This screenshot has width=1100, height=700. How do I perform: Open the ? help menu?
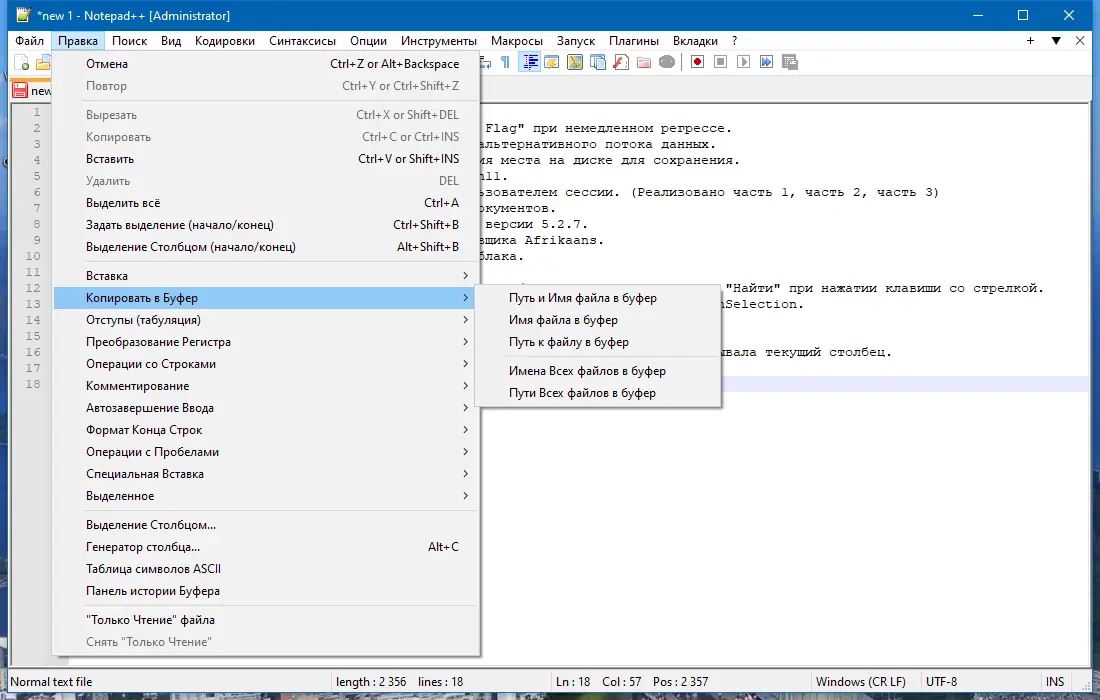pos(735,41)
